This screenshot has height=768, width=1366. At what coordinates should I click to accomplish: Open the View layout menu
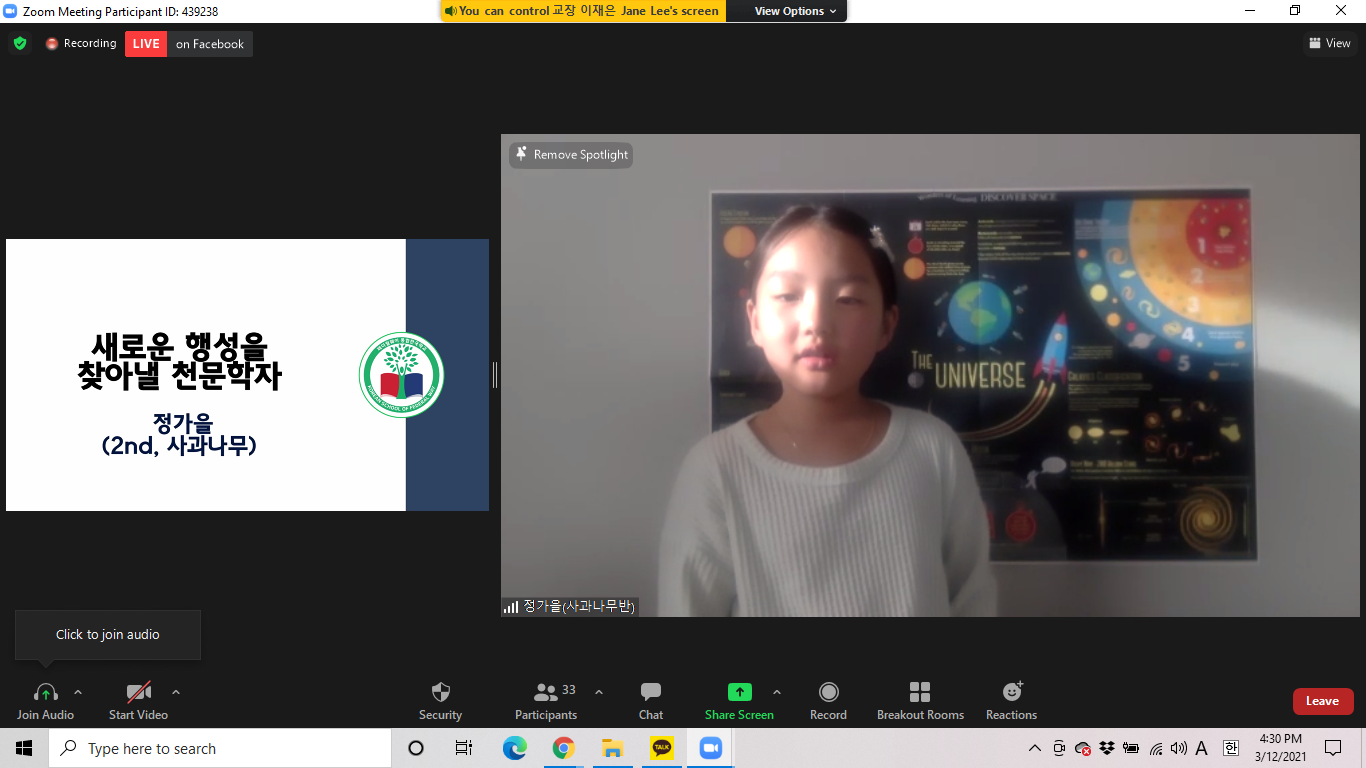coord(1329,43)
